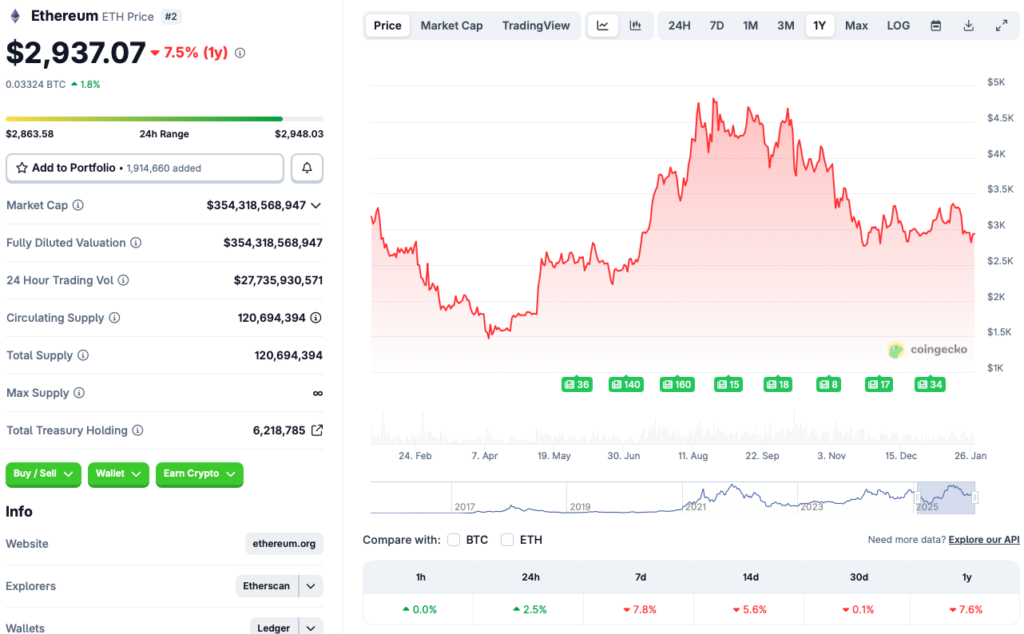1024x634 pixels.
Task: Expand chart to fullscreen
Action: (x=1002, y=25)
